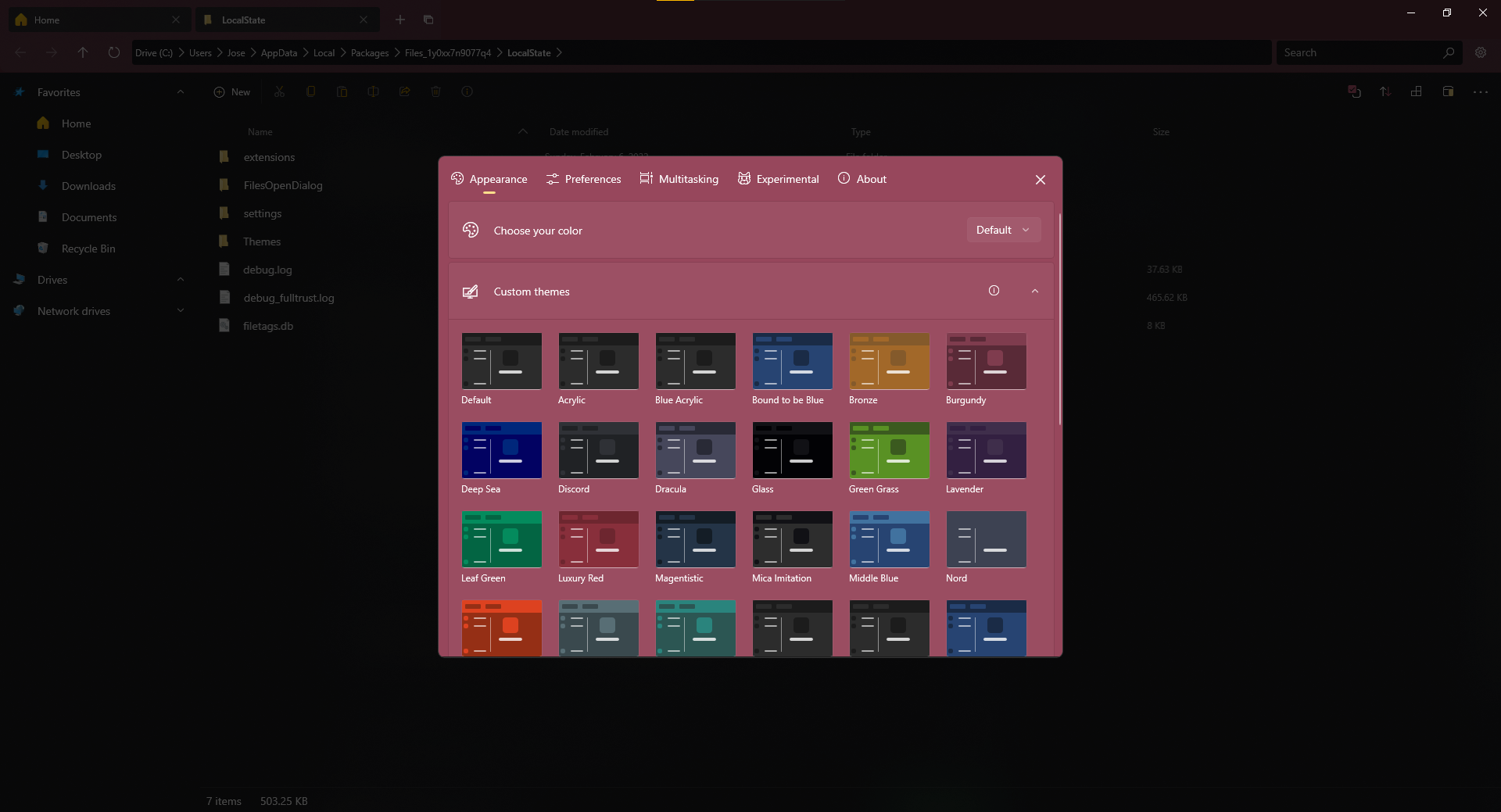This screenshot has width=1501, height=812.
Task: Add a new tab with plus icon
Action: [400, 20]
